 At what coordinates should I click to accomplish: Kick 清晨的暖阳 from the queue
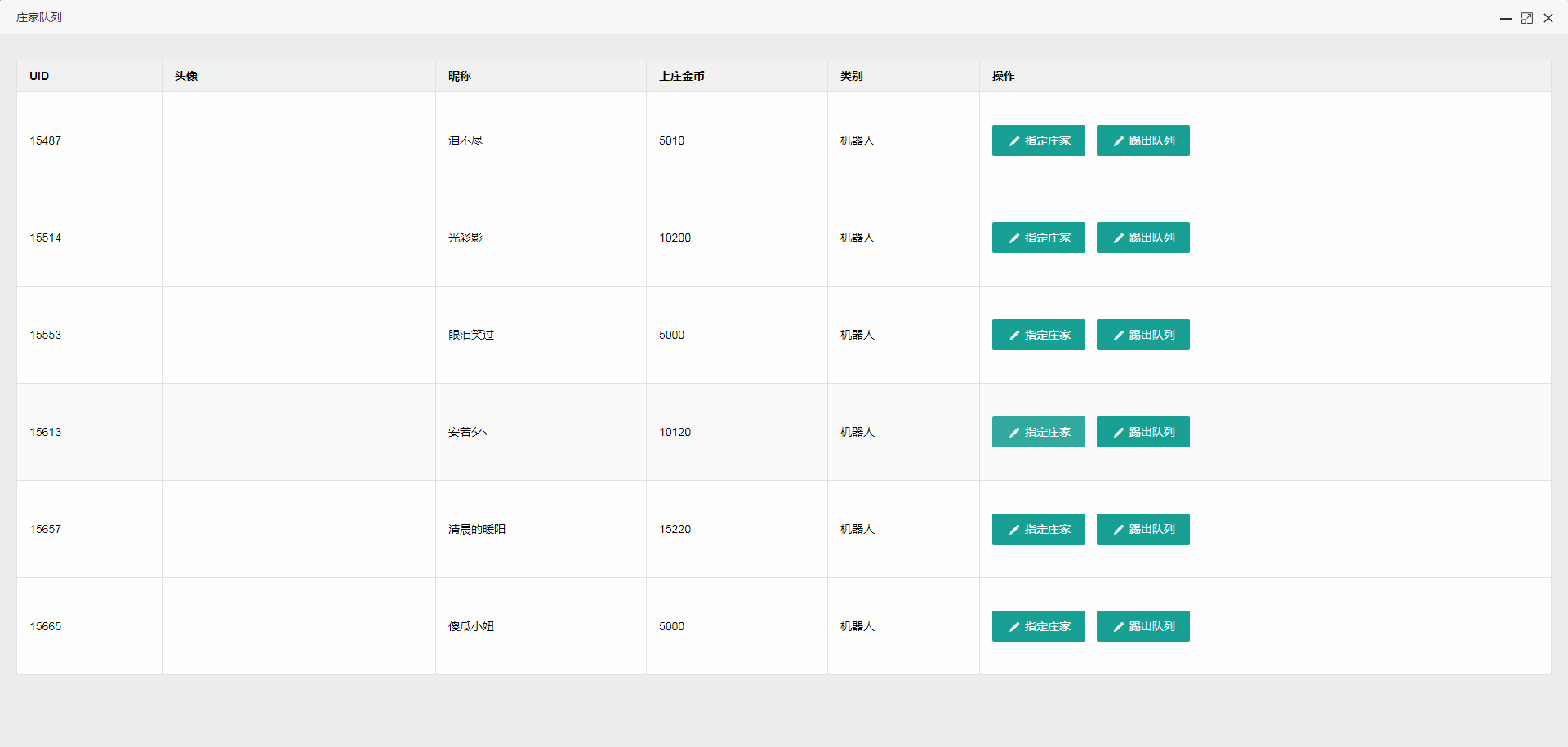tap(1143, 529)
